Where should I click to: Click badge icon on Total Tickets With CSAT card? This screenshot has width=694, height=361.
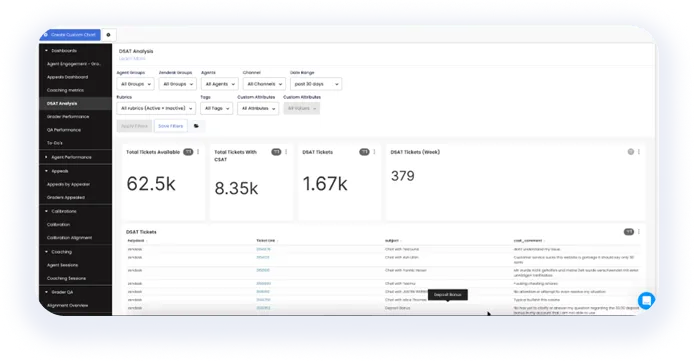point(276,152)
